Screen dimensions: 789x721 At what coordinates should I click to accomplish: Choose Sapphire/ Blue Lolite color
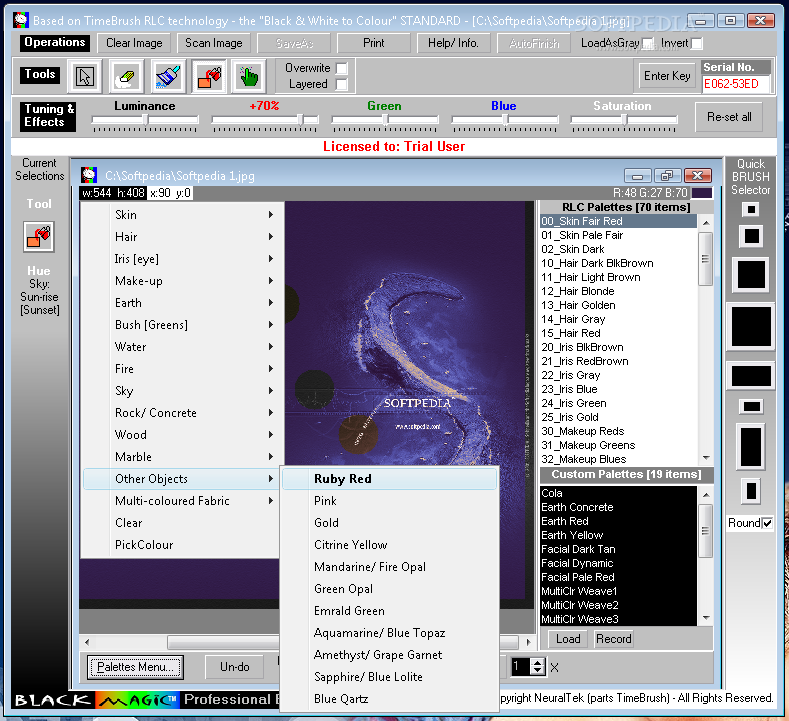(389, 677)
